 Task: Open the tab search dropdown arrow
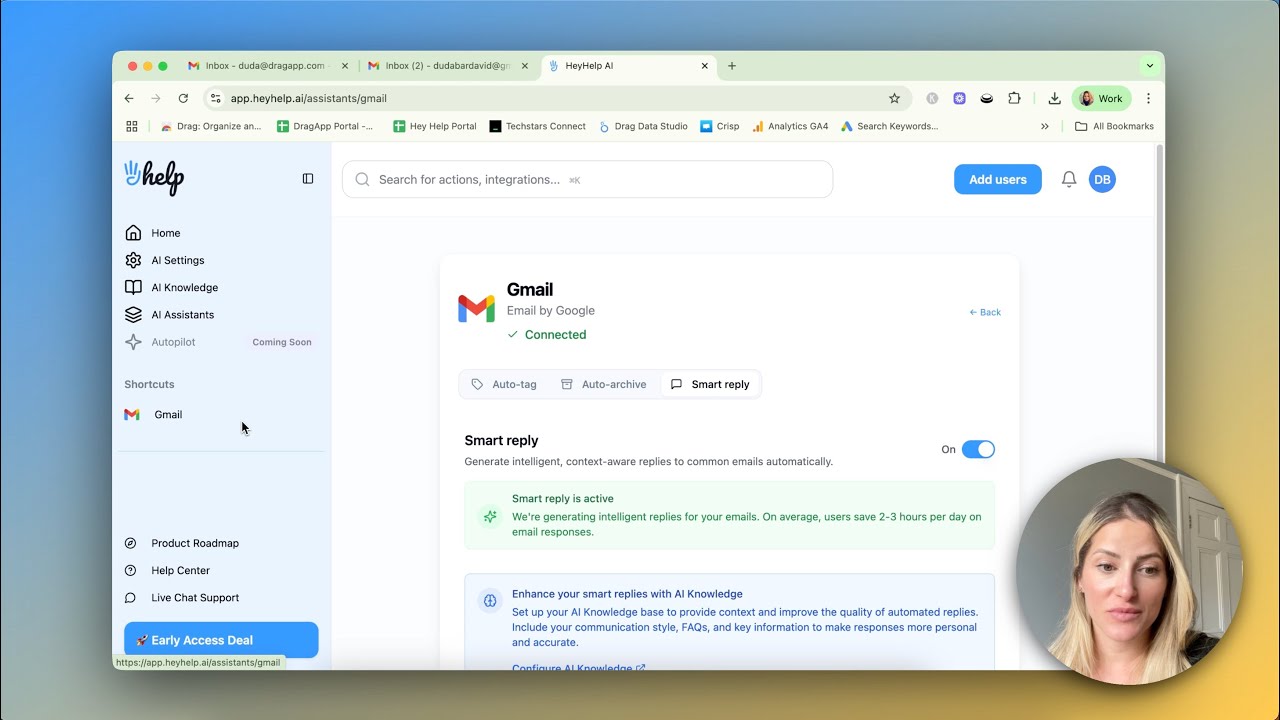tap(1150, 66)
